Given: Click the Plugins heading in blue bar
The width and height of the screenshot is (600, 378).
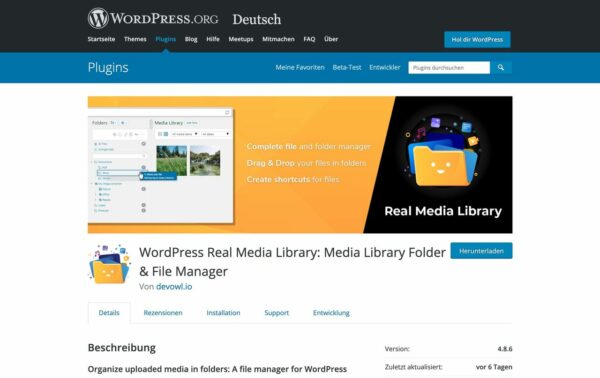Looking at the screenshot, I should tap(108, 67).
